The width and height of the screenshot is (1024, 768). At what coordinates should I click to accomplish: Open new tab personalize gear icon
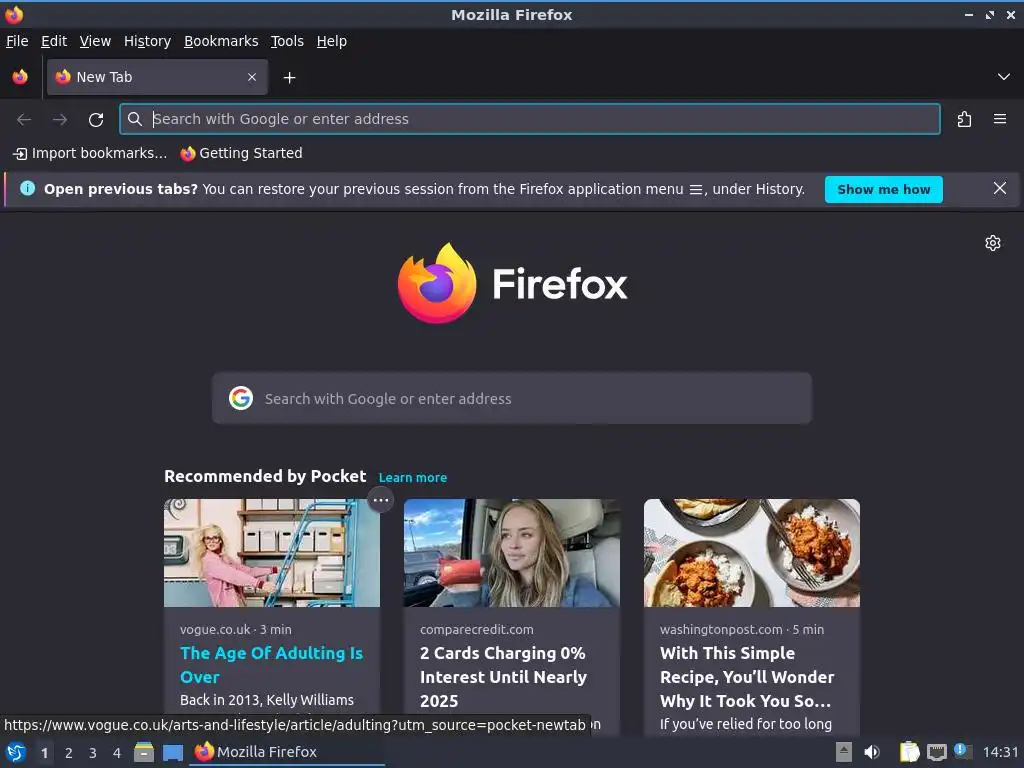[993, 243]
